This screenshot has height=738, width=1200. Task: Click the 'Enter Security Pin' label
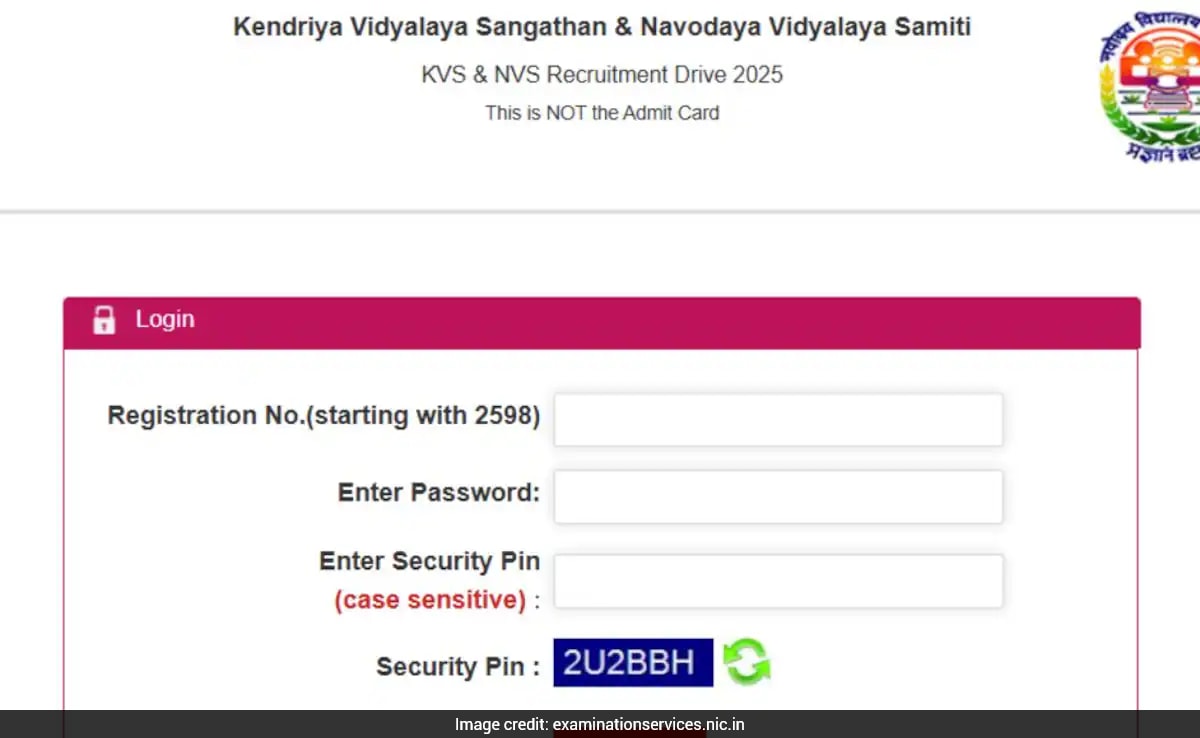(x=429, y=561)
